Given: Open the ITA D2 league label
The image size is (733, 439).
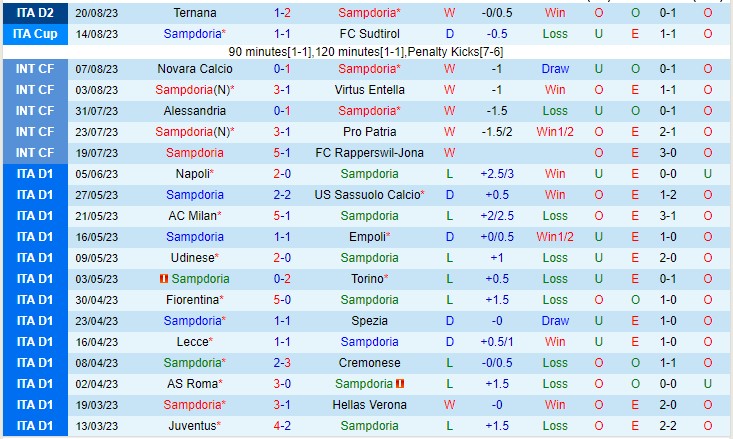Looking at the screenshot, I should pyautogui.click(x=35, y=13).
